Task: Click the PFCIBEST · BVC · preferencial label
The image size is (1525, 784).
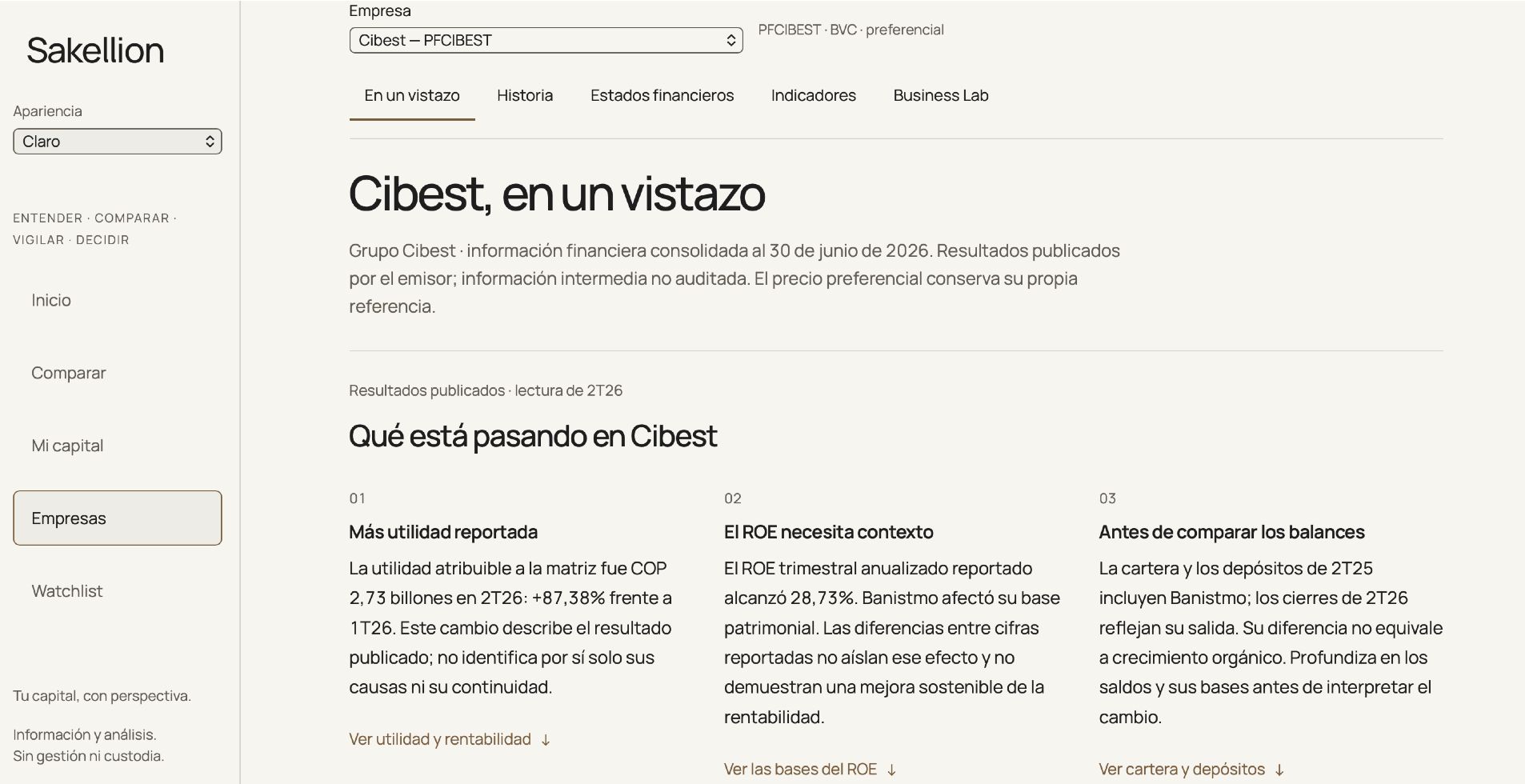Action: (851, 30)
